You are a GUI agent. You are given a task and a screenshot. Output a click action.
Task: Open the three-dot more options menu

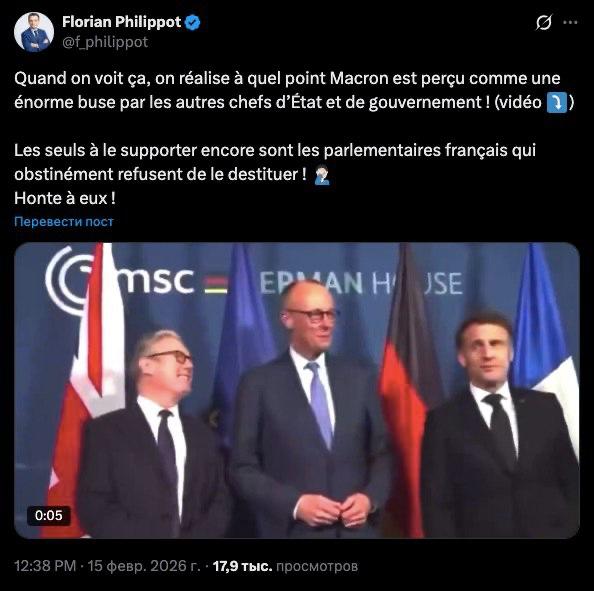click(x=570, y=23)
